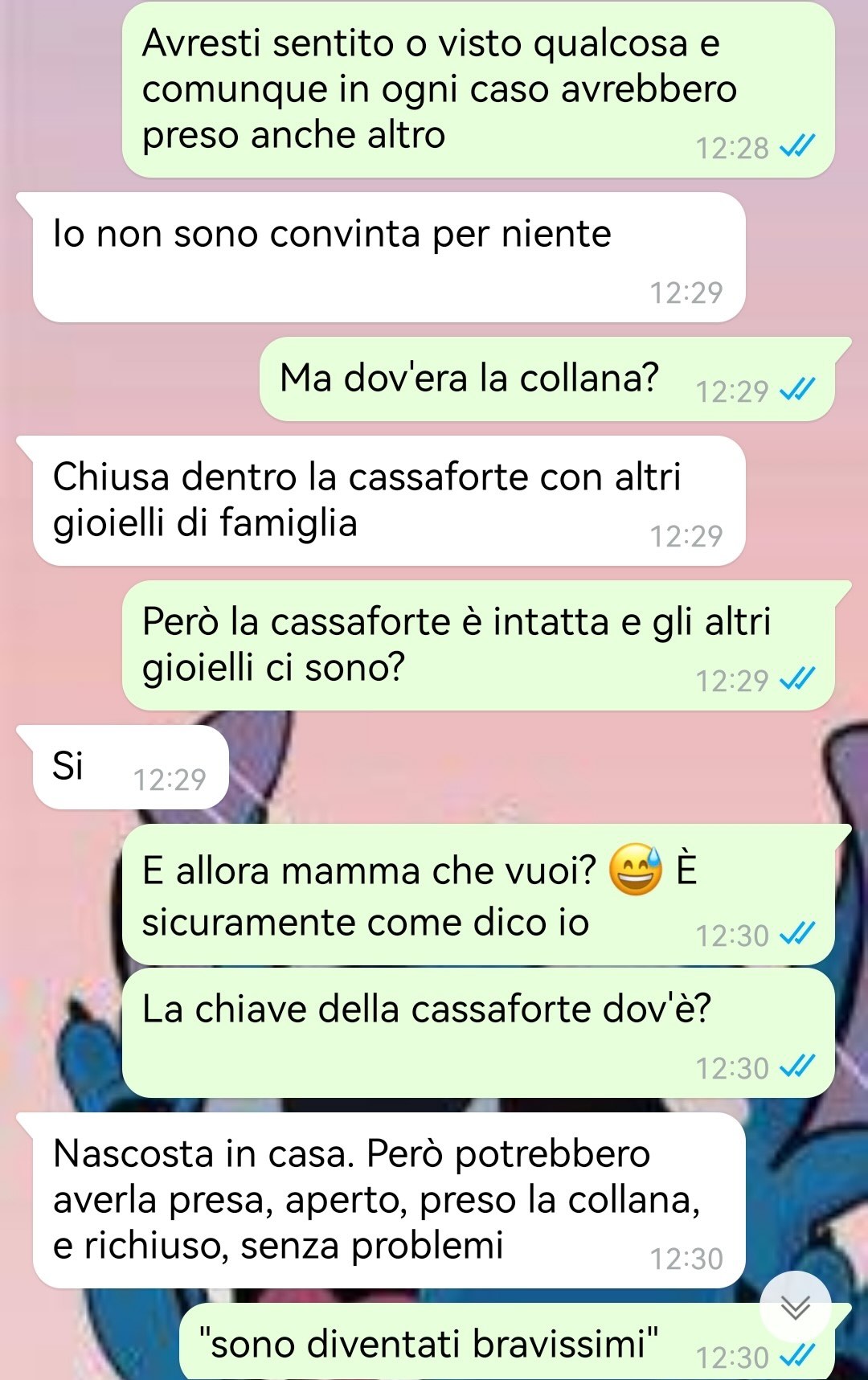Tap the 12:29 timestamp on the 'Si' message
The height and width of the screenshot is (1380, 868).
point(170,779)
